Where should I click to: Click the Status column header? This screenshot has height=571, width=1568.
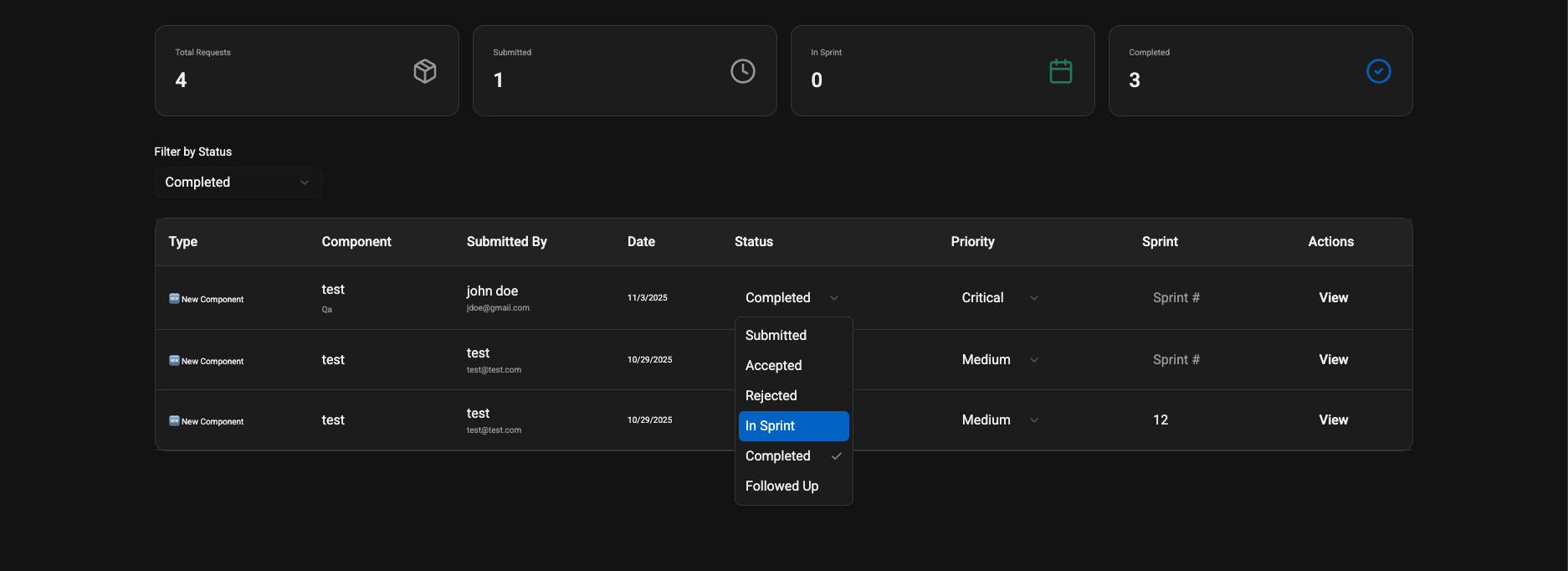pos(754,242)
